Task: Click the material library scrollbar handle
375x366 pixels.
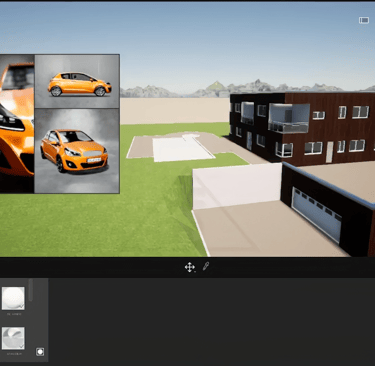Action: [x=31, y=290]
